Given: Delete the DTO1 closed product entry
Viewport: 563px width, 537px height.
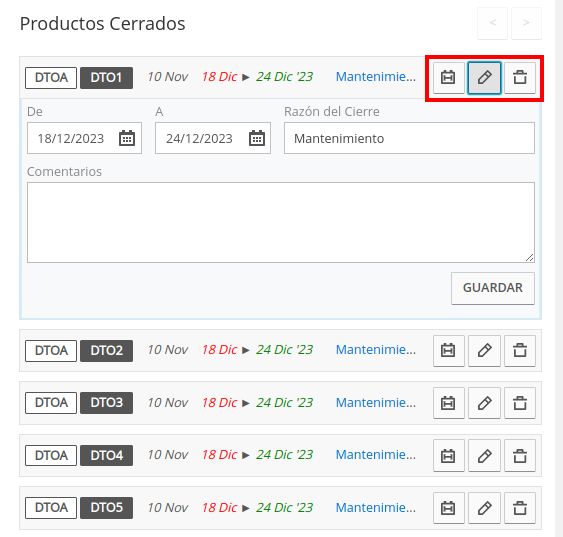Looking at the screenshot, I should (520, 78).
